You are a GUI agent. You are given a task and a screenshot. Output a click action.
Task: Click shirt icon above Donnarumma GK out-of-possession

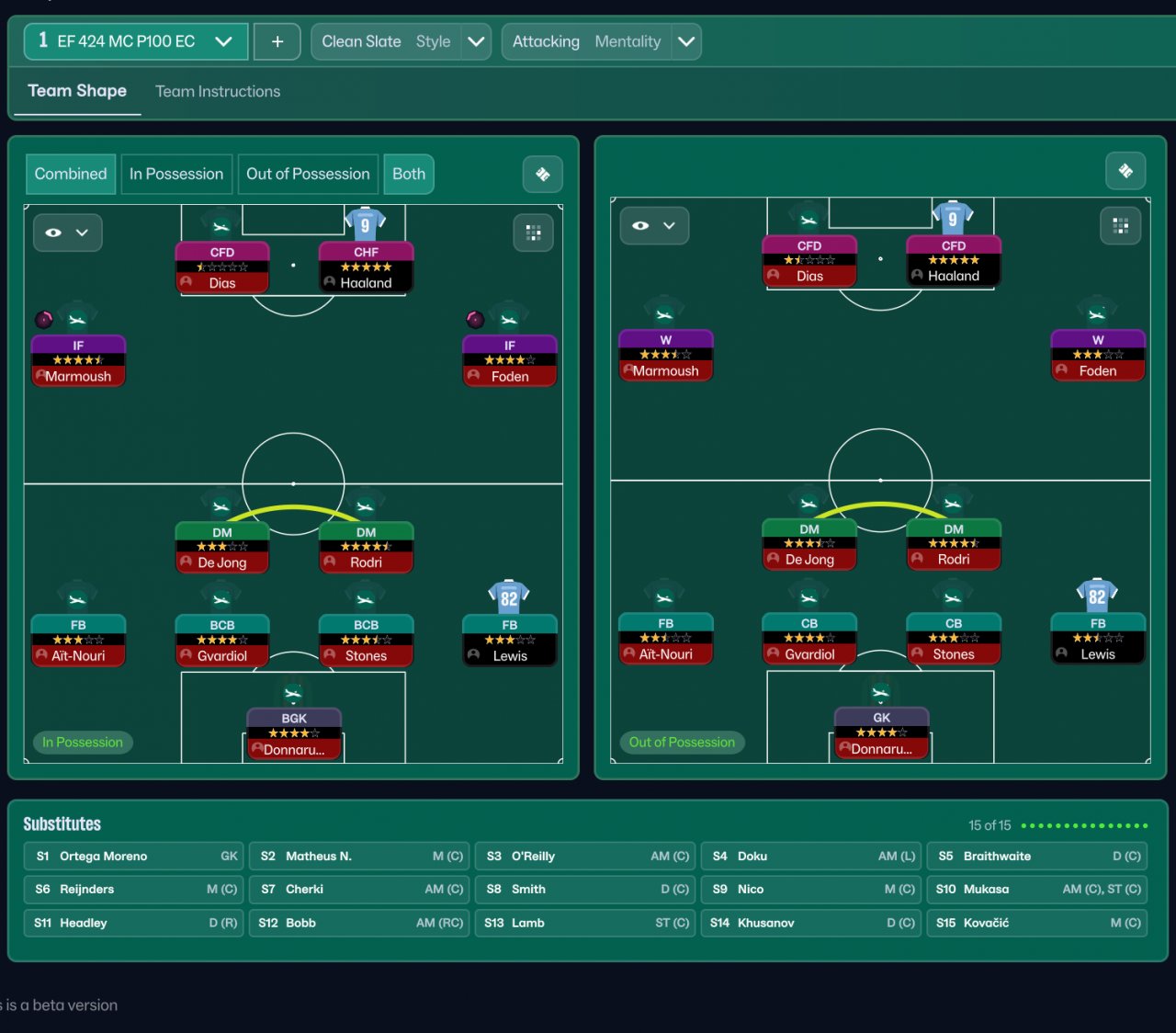click(880, 691)
